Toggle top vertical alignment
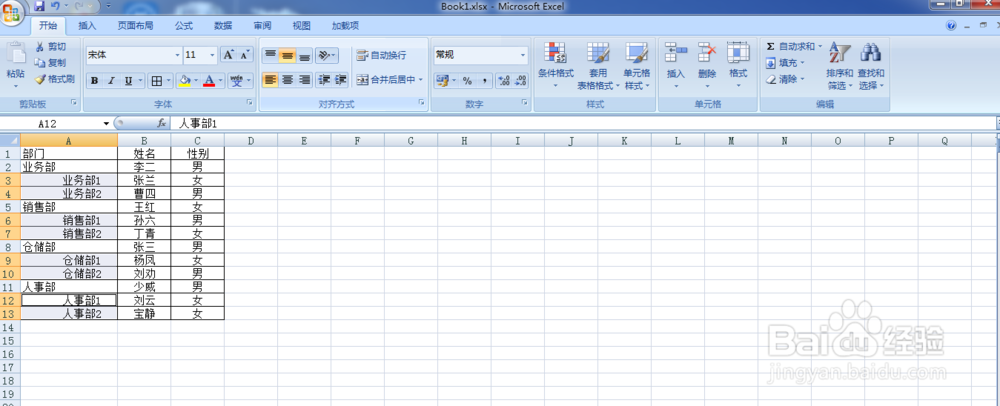1000x406 pixels. (x=270, y=55)
